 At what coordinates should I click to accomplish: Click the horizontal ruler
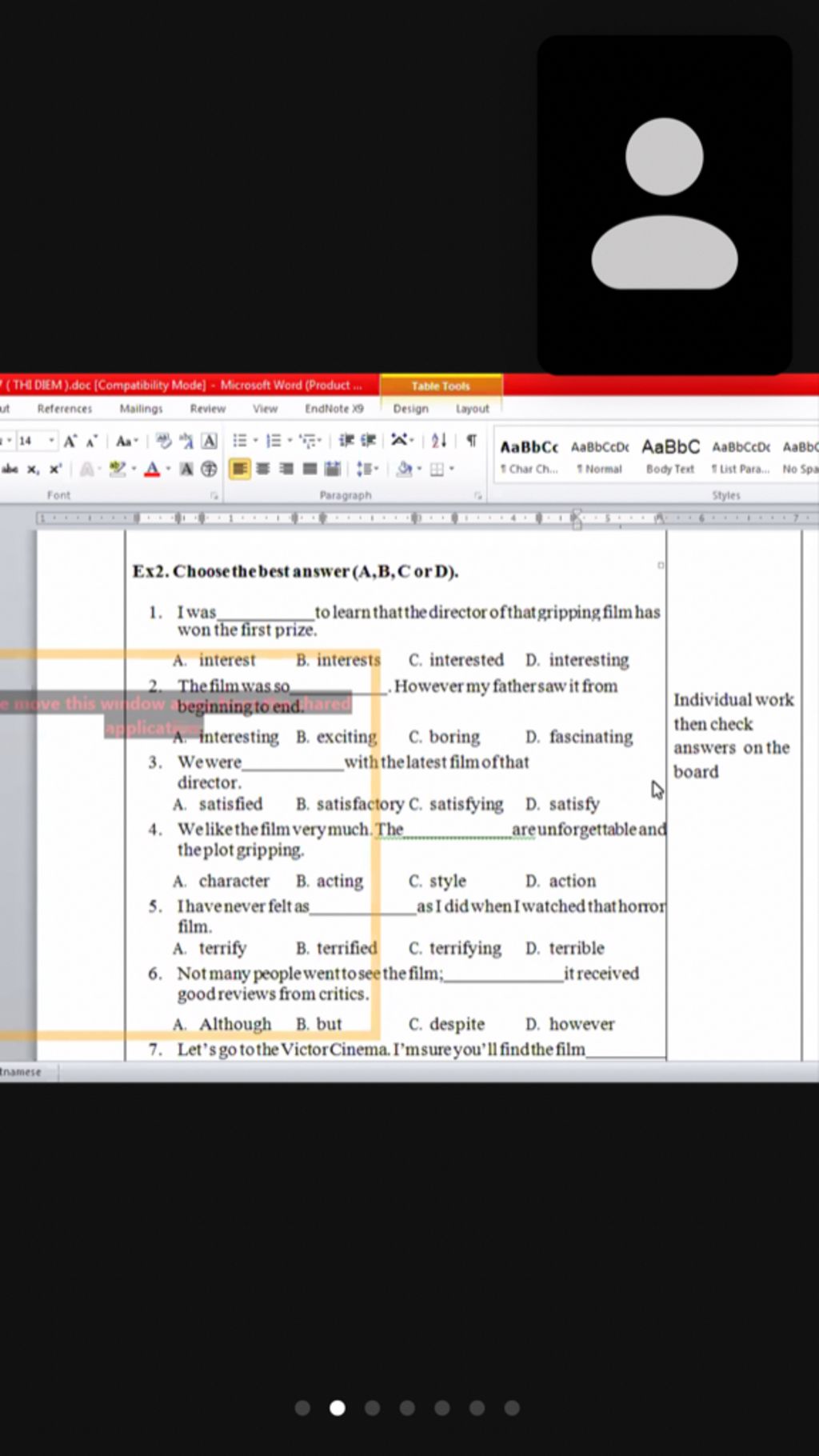427,518
